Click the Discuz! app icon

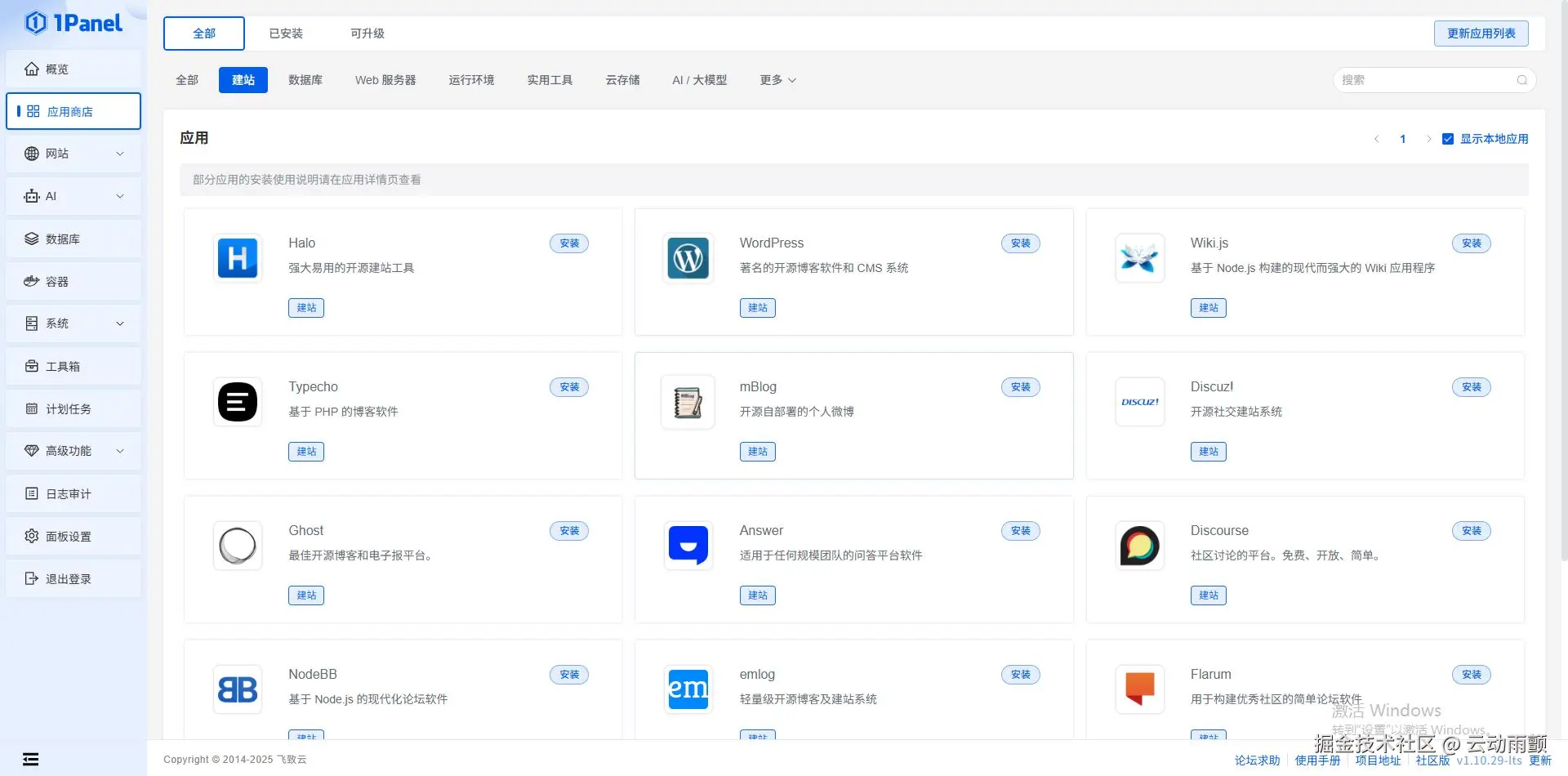tap(1139, 402)
